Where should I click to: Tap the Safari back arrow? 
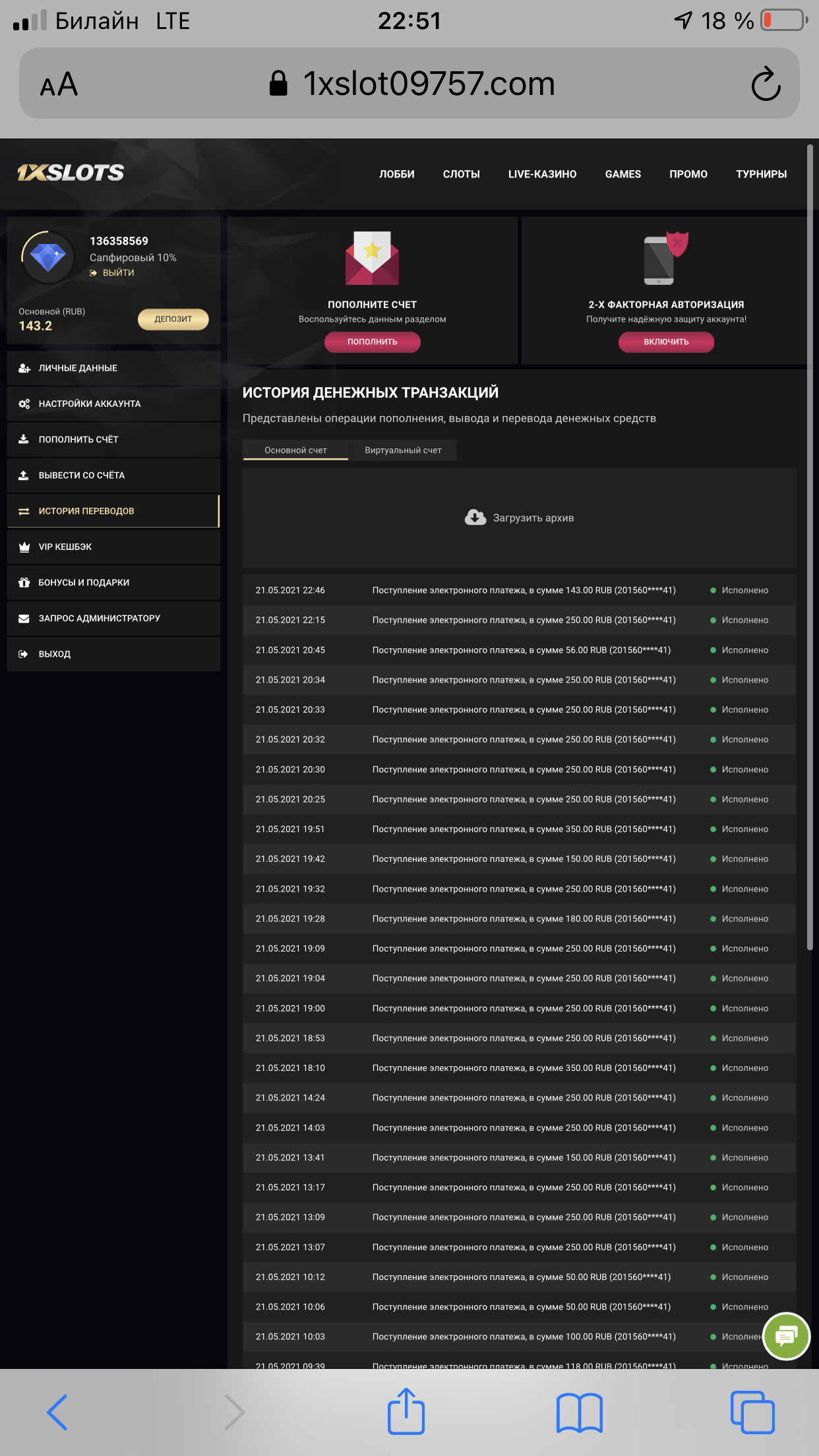pos(57,1412)
